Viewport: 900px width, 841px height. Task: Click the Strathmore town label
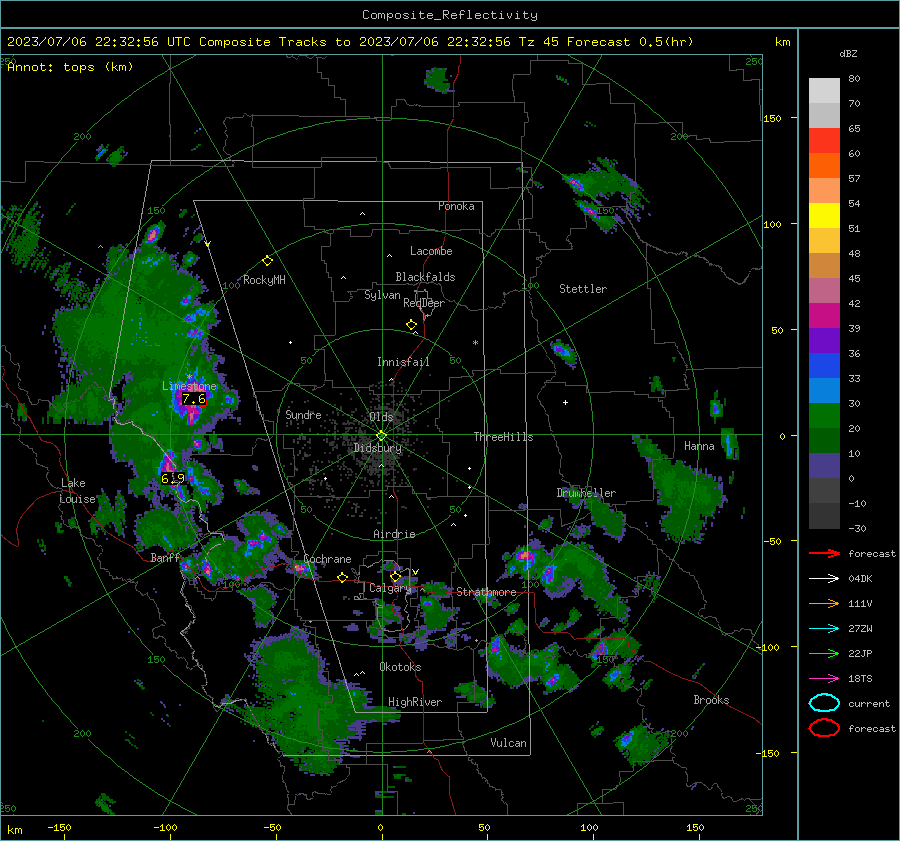[486, 592]
